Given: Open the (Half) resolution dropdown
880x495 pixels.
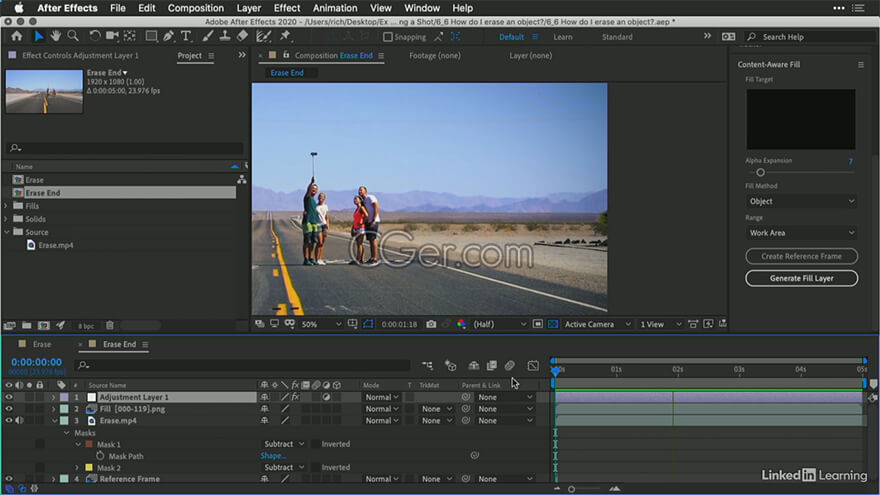Looking at the screenshot, I should [499, 324].
